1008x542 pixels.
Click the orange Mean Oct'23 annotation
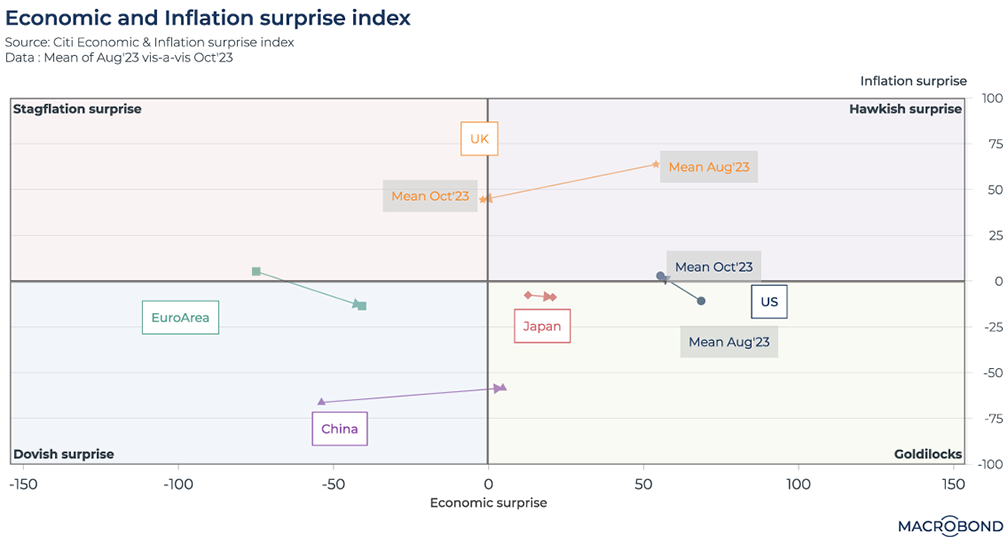430,196
